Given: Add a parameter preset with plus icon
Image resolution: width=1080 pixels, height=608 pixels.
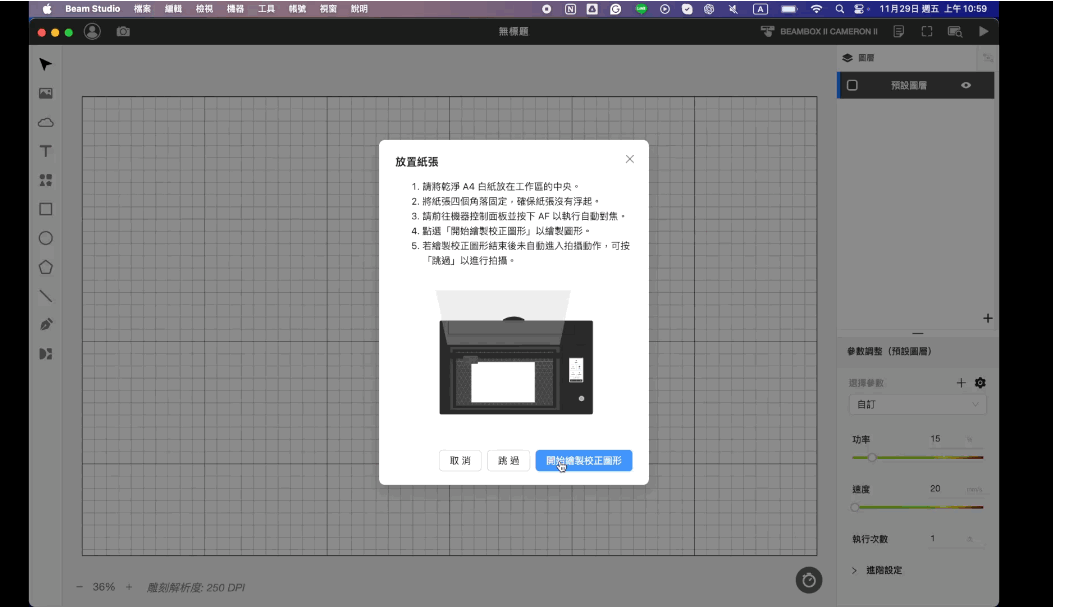Looking at the screenshot, I should point(961,383).
